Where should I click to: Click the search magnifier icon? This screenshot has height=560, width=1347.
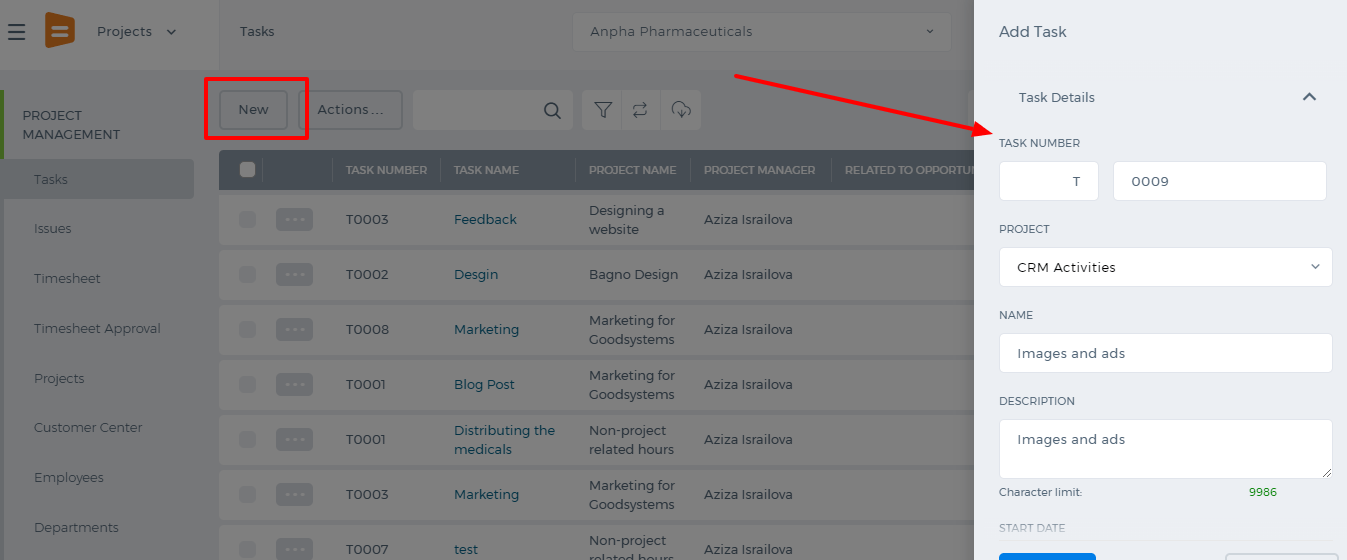(552, 110)
